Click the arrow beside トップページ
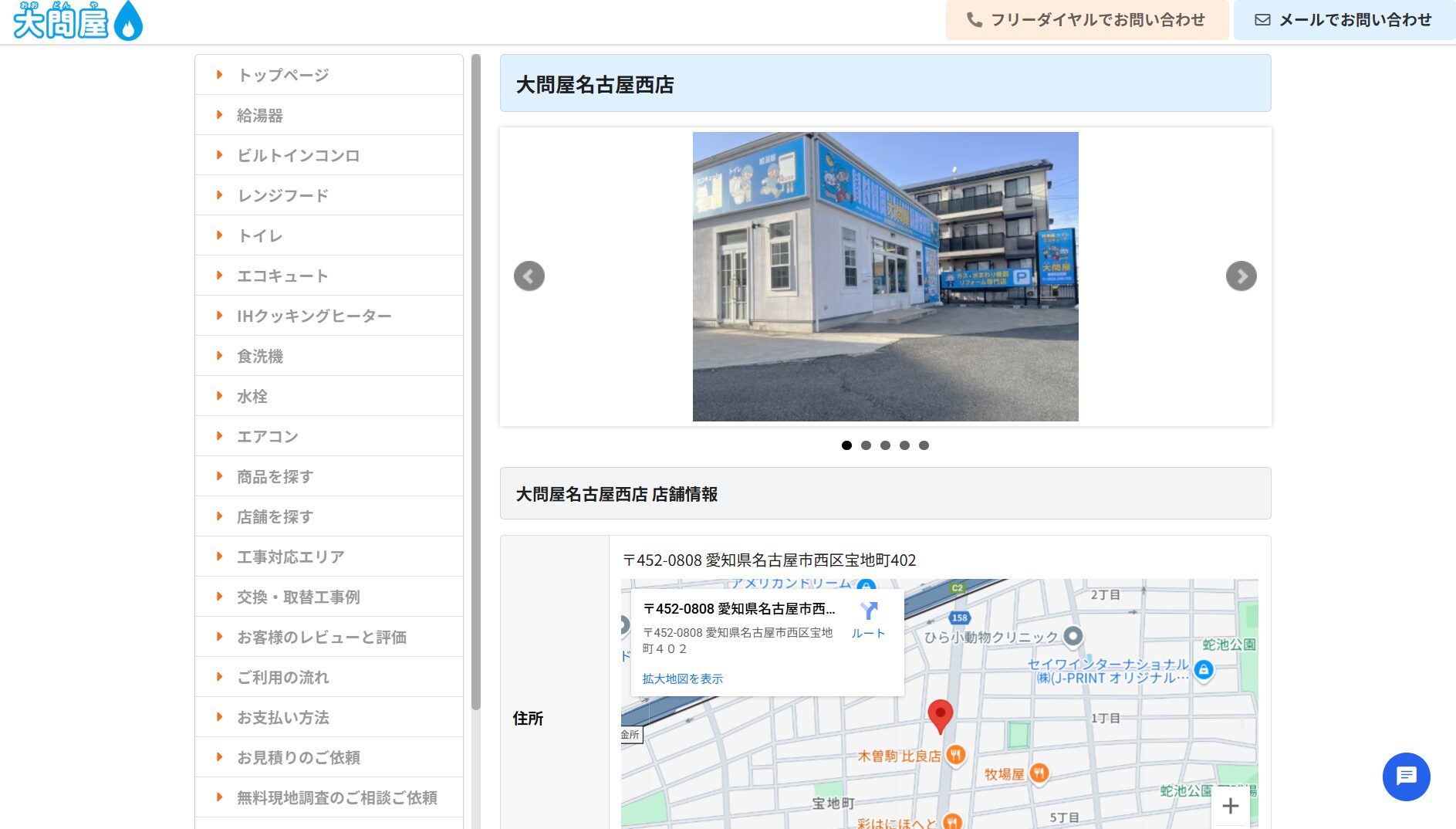1456x829 pixels. 219,75
